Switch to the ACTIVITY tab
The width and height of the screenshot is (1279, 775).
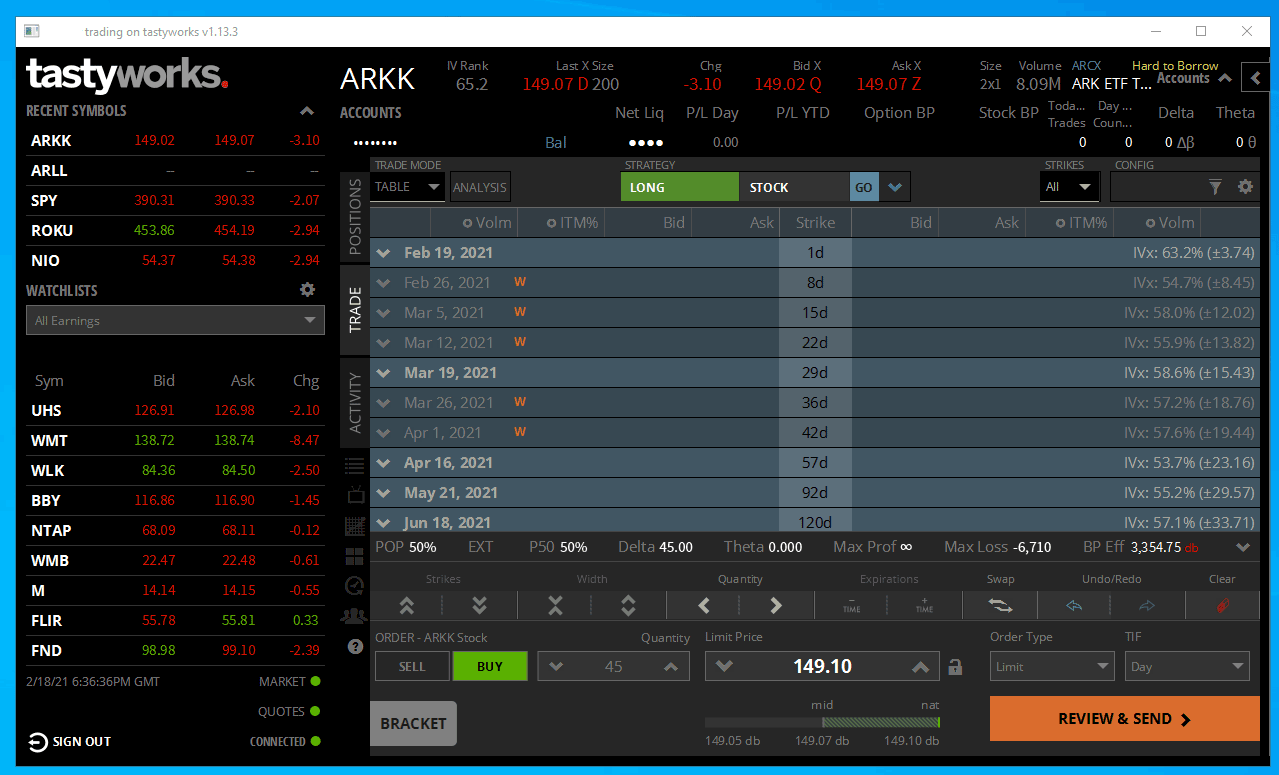[354, 402]
